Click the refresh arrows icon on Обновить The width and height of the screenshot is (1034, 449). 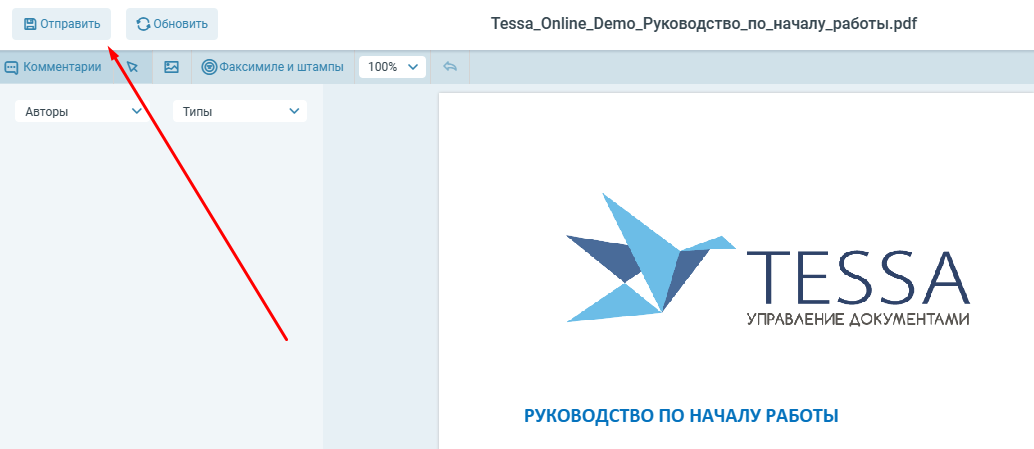click(x=143, y=24)
